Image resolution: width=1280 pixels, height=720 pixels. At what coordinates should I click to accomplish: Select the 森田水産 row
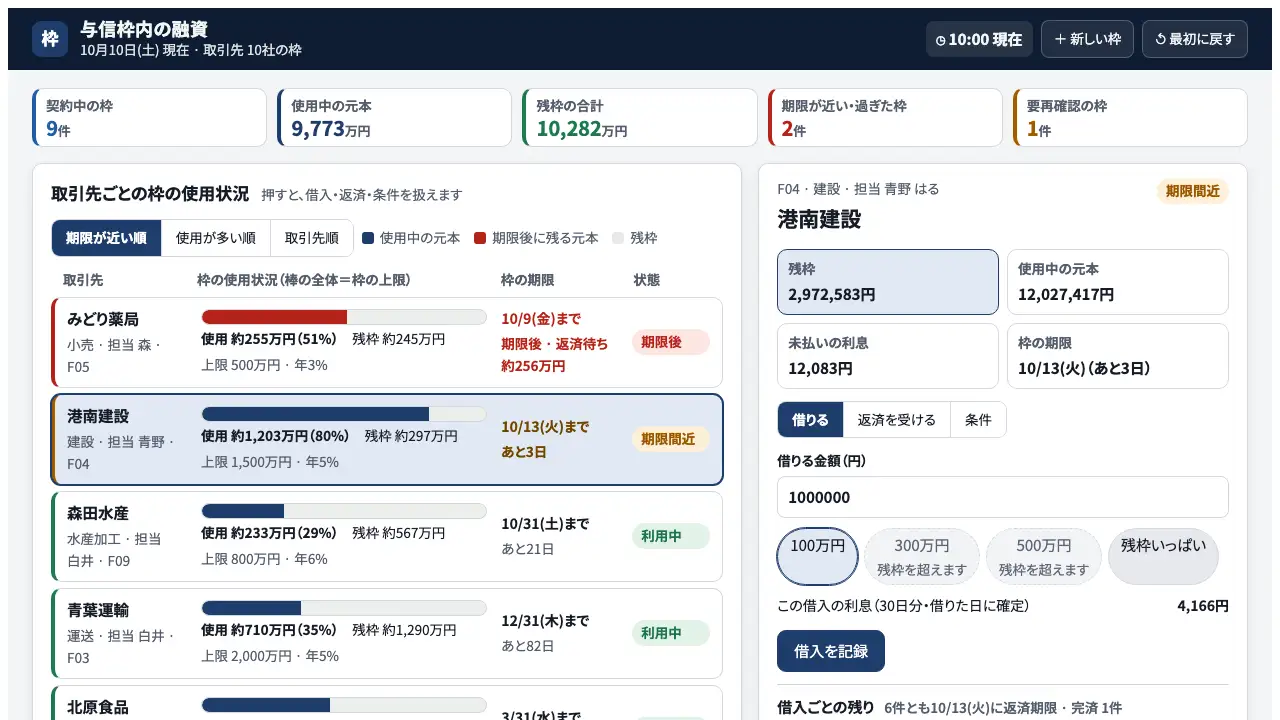[x=387, y=537]
